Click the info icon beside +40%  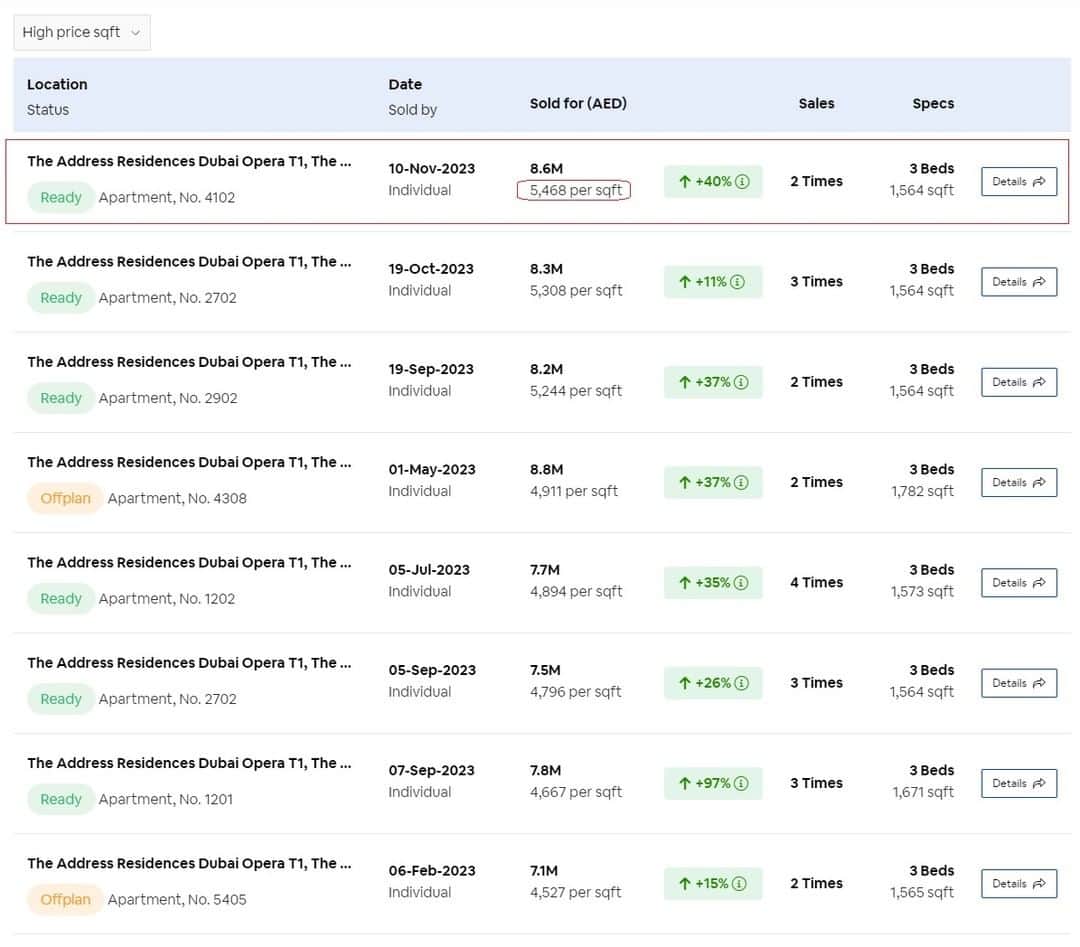point(742,182)
